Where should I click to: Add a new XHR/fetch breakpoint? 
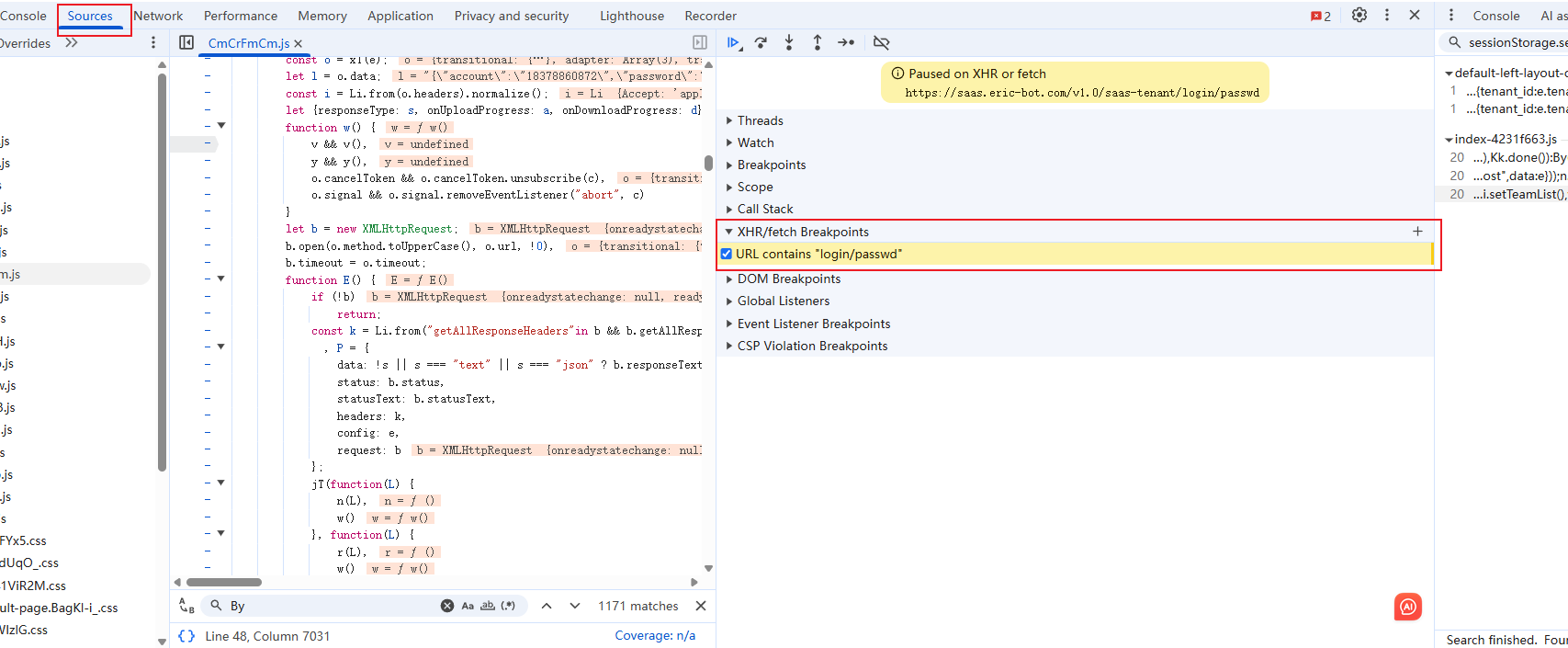coord(1417,232)
